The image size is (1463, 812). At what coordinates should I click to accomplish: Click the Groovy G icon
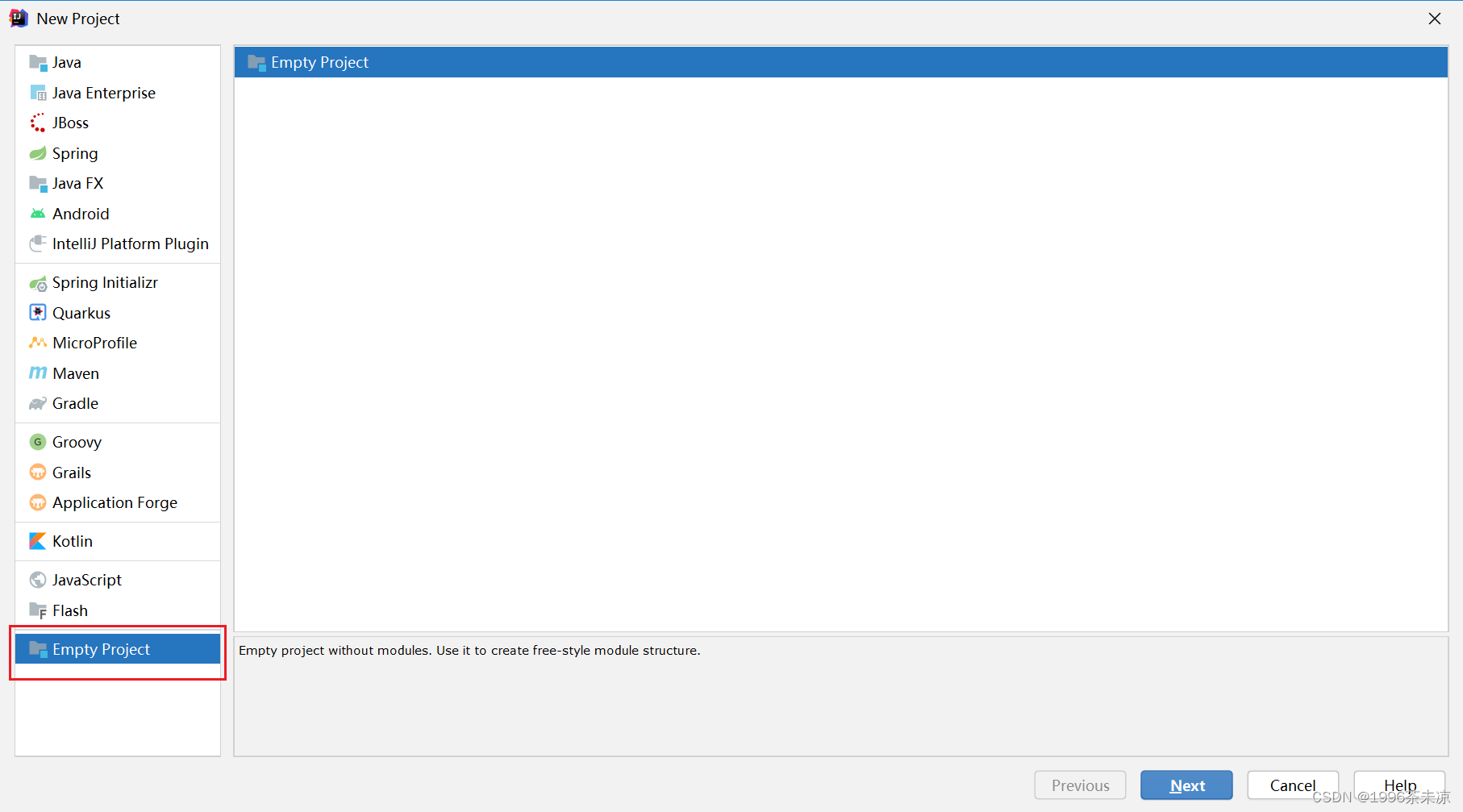coord(38,442)
